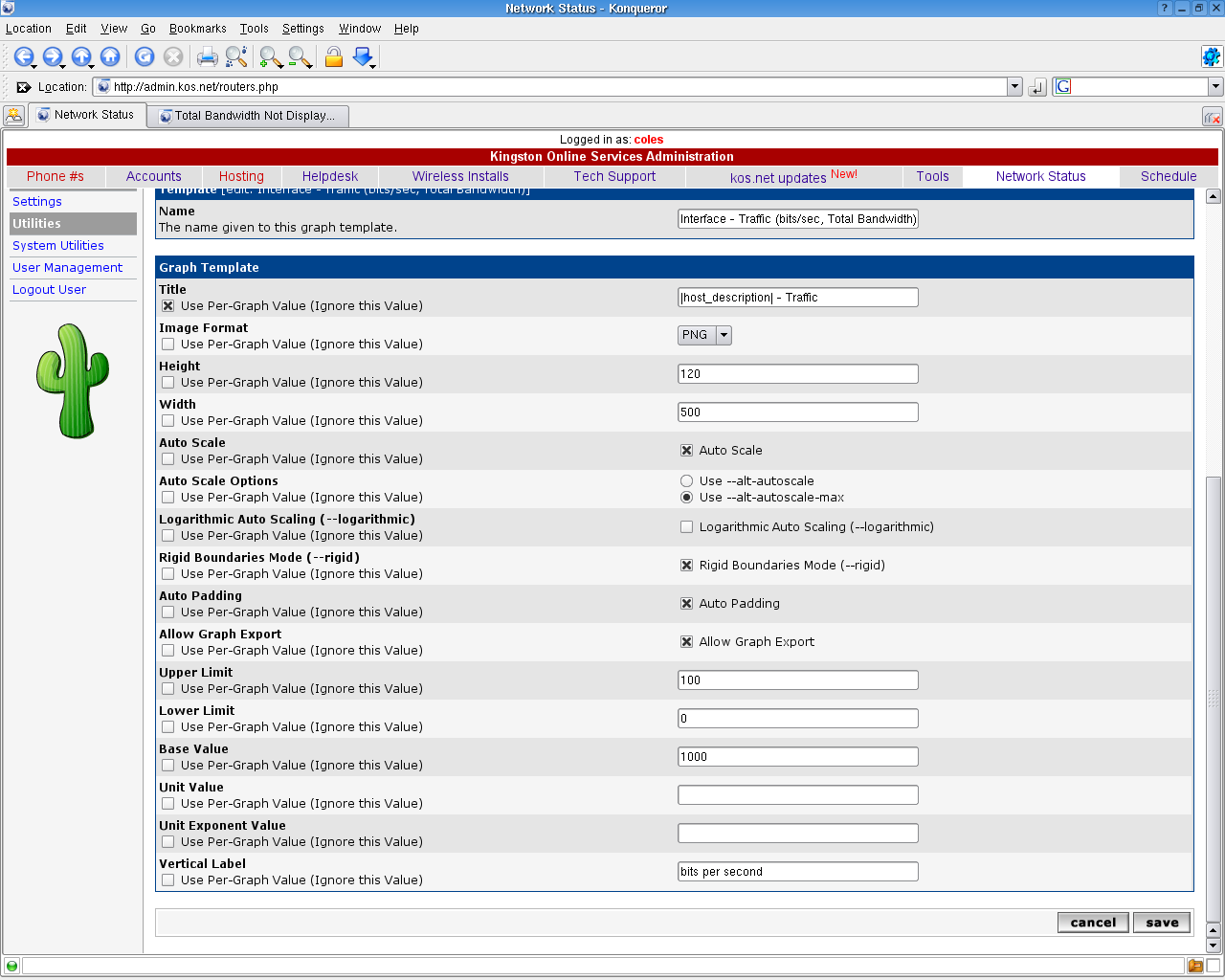The image size is (1225, 980).
Task: Click the Up navigation arrow icon
Action: tap(80, 56)
